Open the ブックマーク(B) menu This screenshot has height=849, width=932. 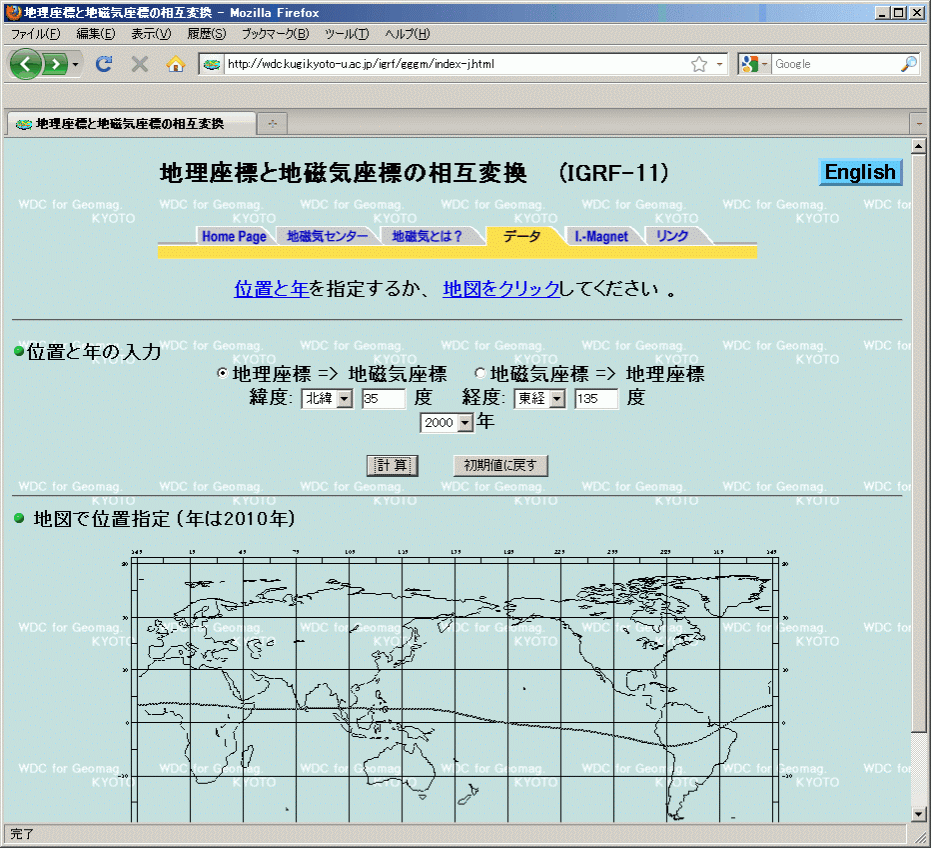[275, 34]
